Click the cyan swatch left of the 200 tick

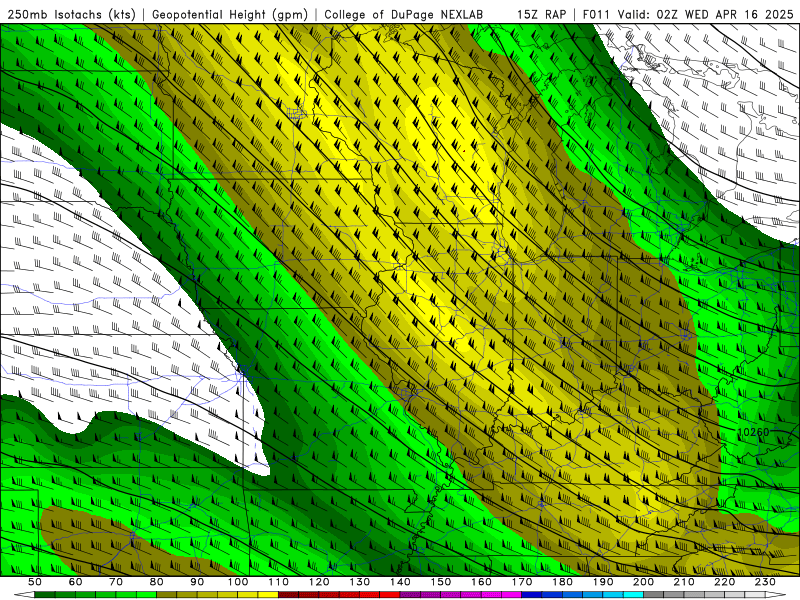(633, 595)
